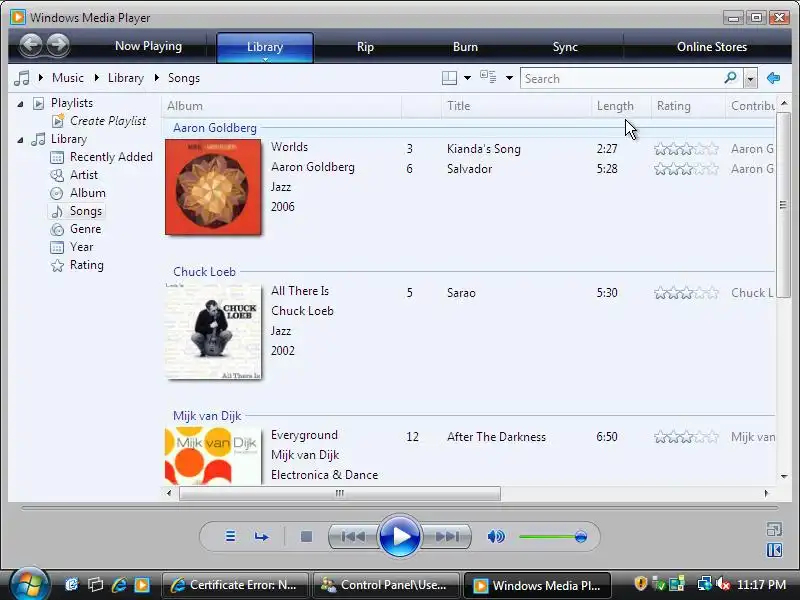Switch to compact mode icon
Viewport: 800px width, 600px height.
[774, 550]
